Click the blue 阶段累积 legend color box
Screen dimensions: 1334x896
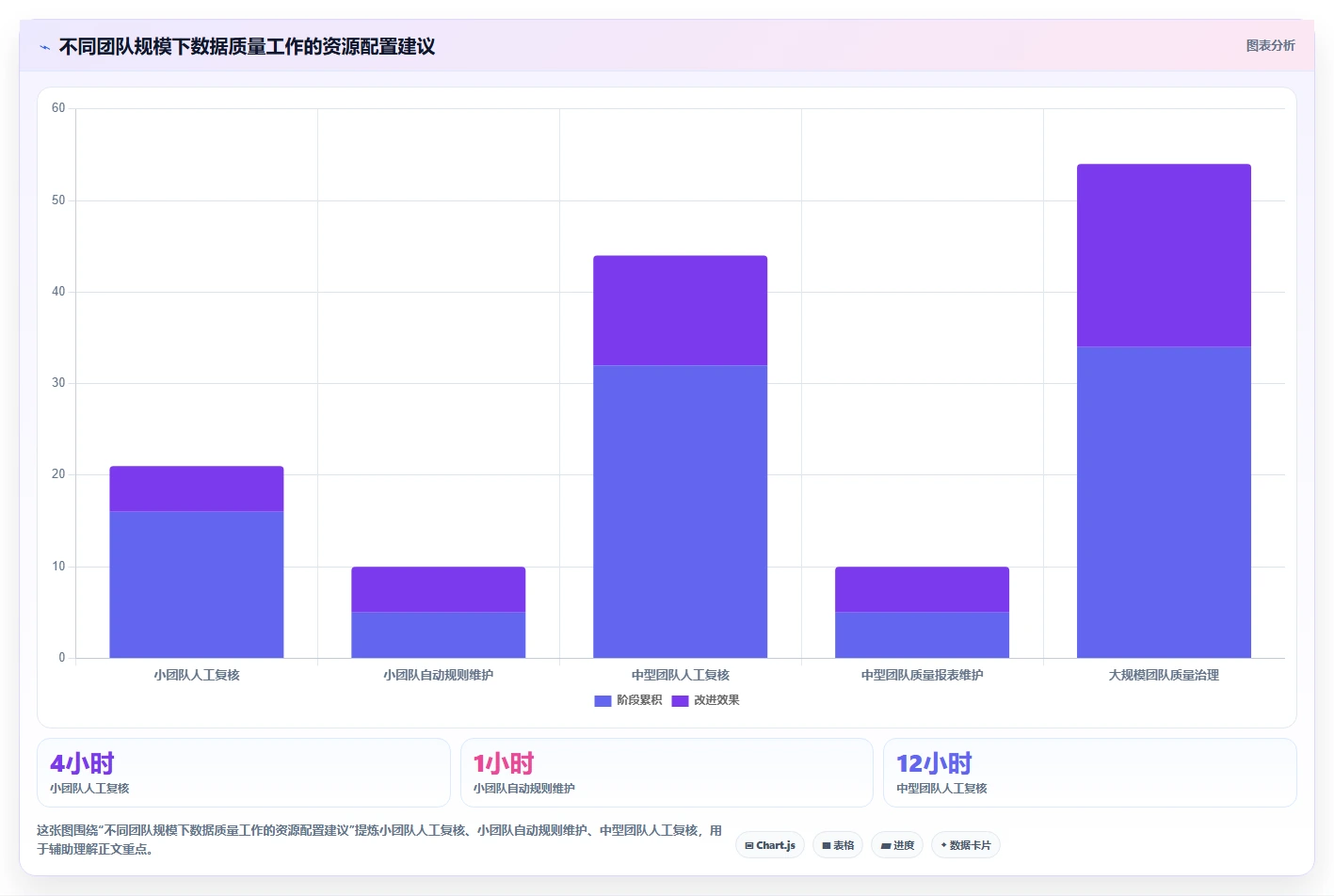[603, 700]
